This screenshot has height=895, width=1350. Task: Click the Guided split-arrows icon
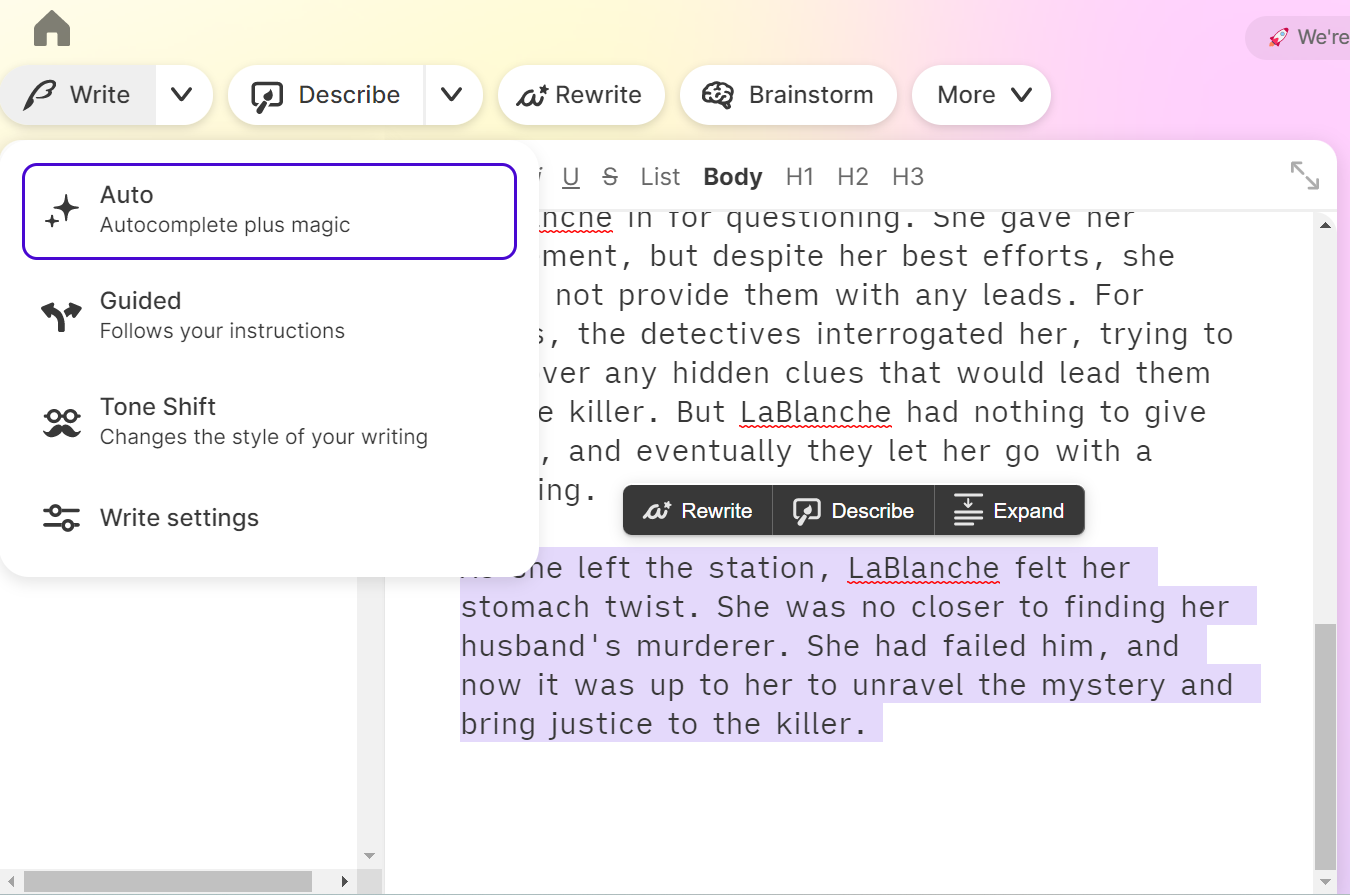coord(62,316)
